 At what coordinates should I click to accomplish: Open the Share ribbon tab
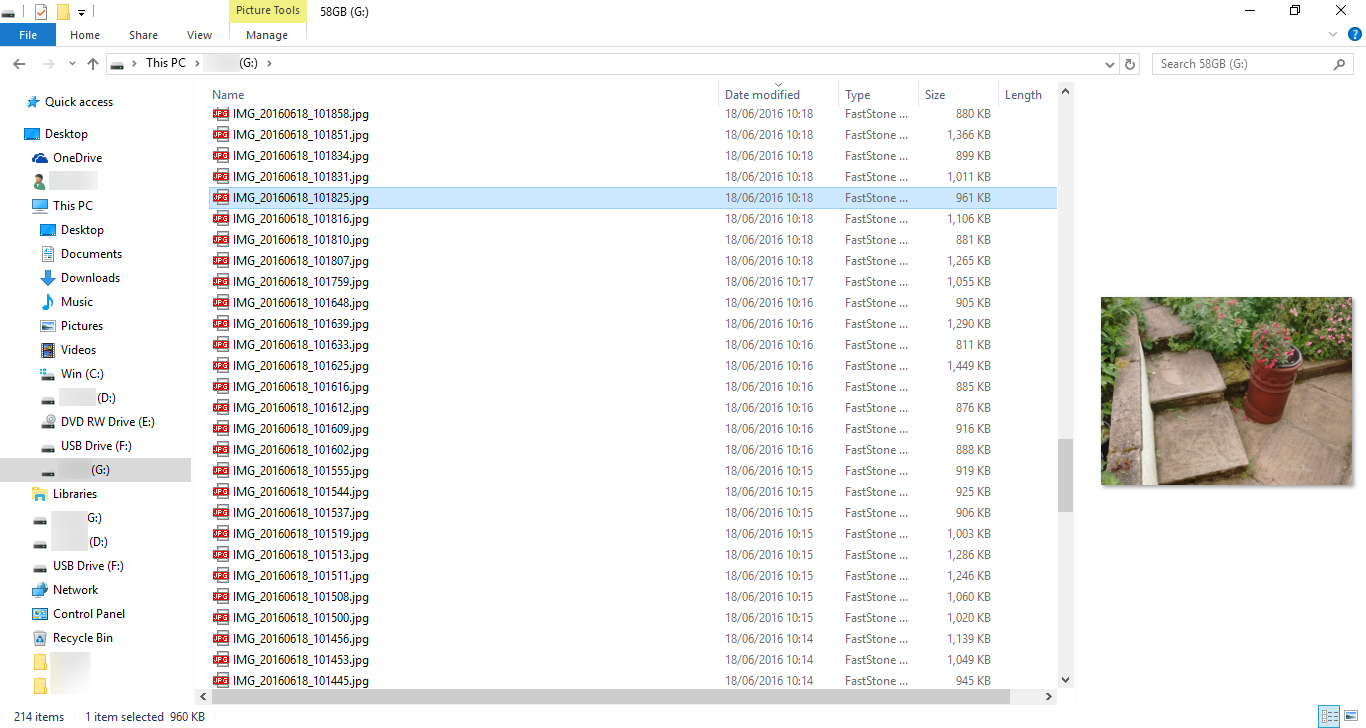pos(143,35)
